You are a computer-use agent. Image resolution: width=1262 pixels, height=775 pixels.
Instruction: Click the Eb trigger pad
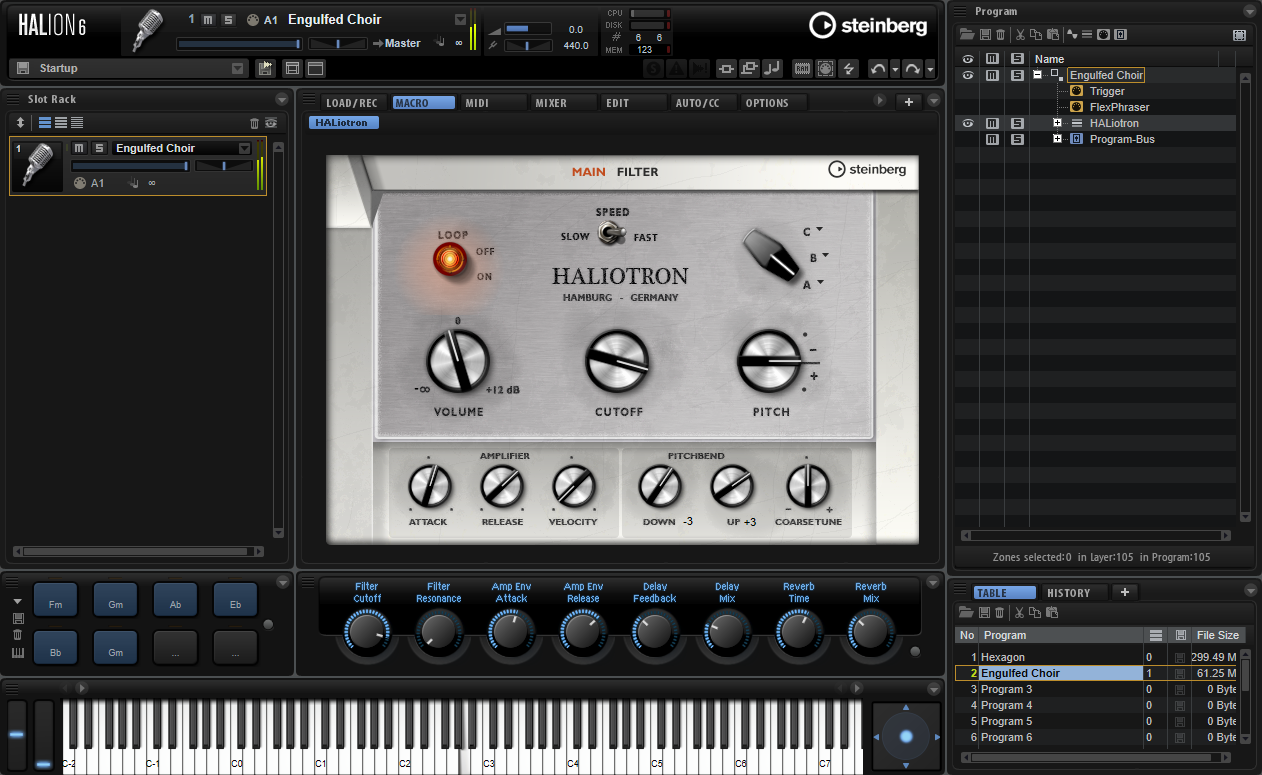(x=236, y=600)
